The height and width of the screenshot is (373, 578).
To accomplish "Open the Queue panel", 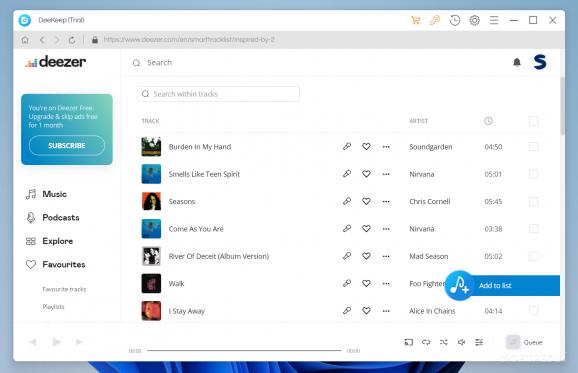I will [x=524, y=342].
